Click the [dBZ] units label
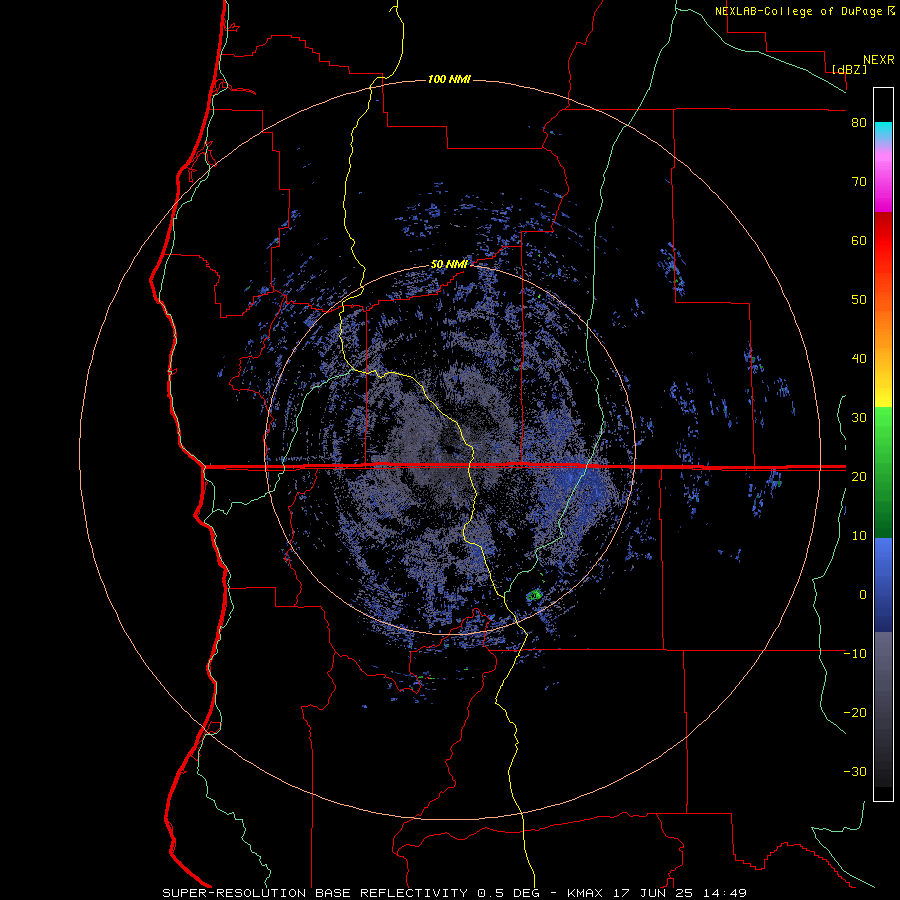The image size is (900, 900). pos(849,69)
